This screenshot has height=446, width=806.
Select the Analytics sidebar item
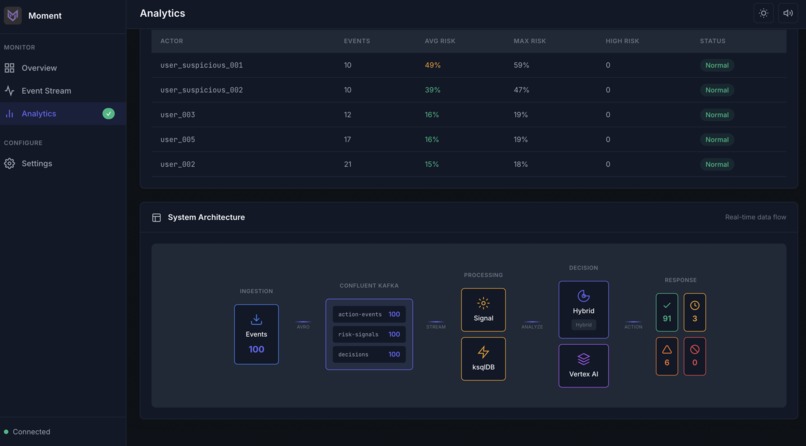63,114
